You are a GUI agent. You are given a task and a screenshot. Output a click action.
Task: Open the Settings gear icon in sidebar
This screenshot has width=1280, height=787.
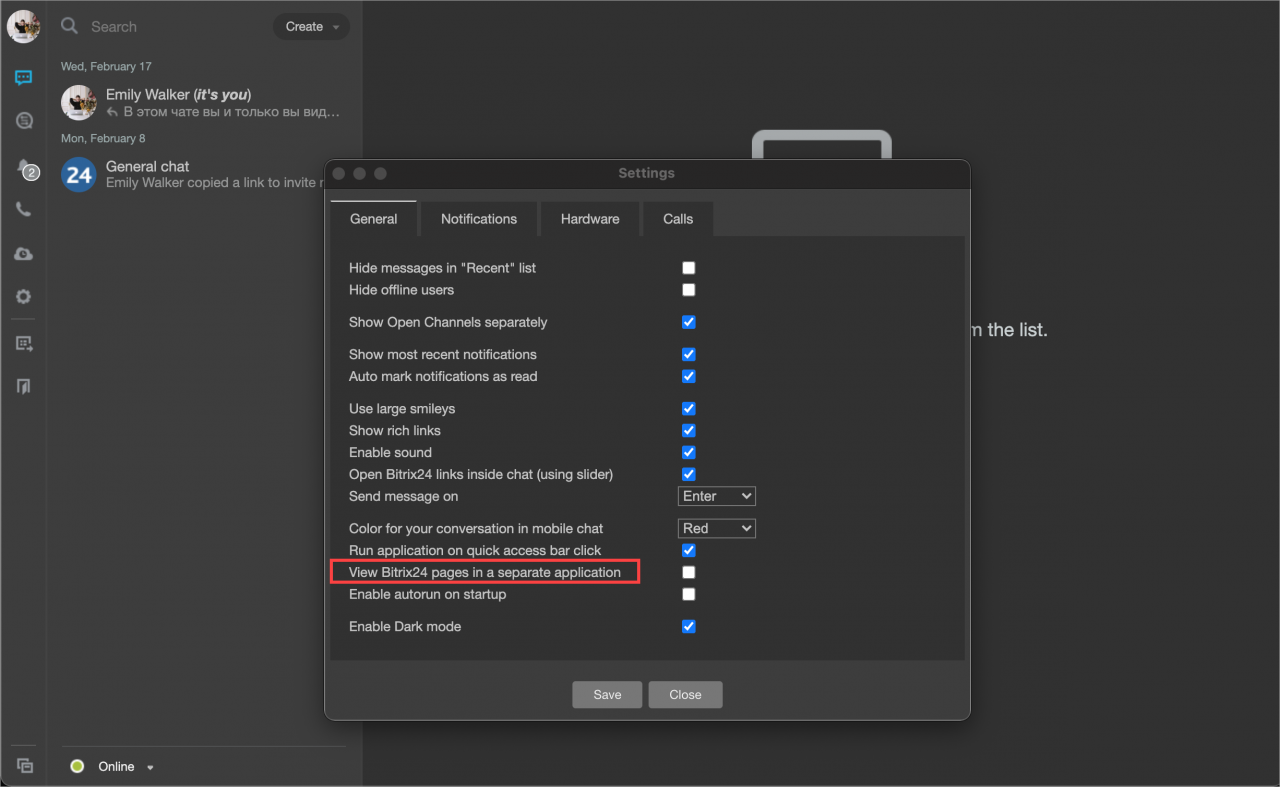pyautogui.click(x=23, y=297)
